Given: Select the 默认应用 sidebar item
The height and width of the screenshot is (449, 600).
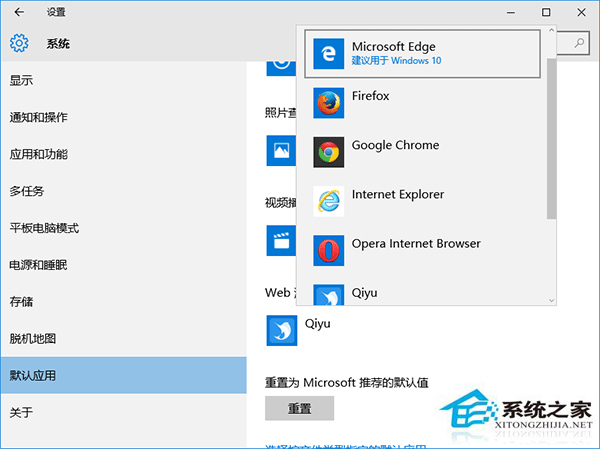Looking at the screenshot, I should [124, 375].
